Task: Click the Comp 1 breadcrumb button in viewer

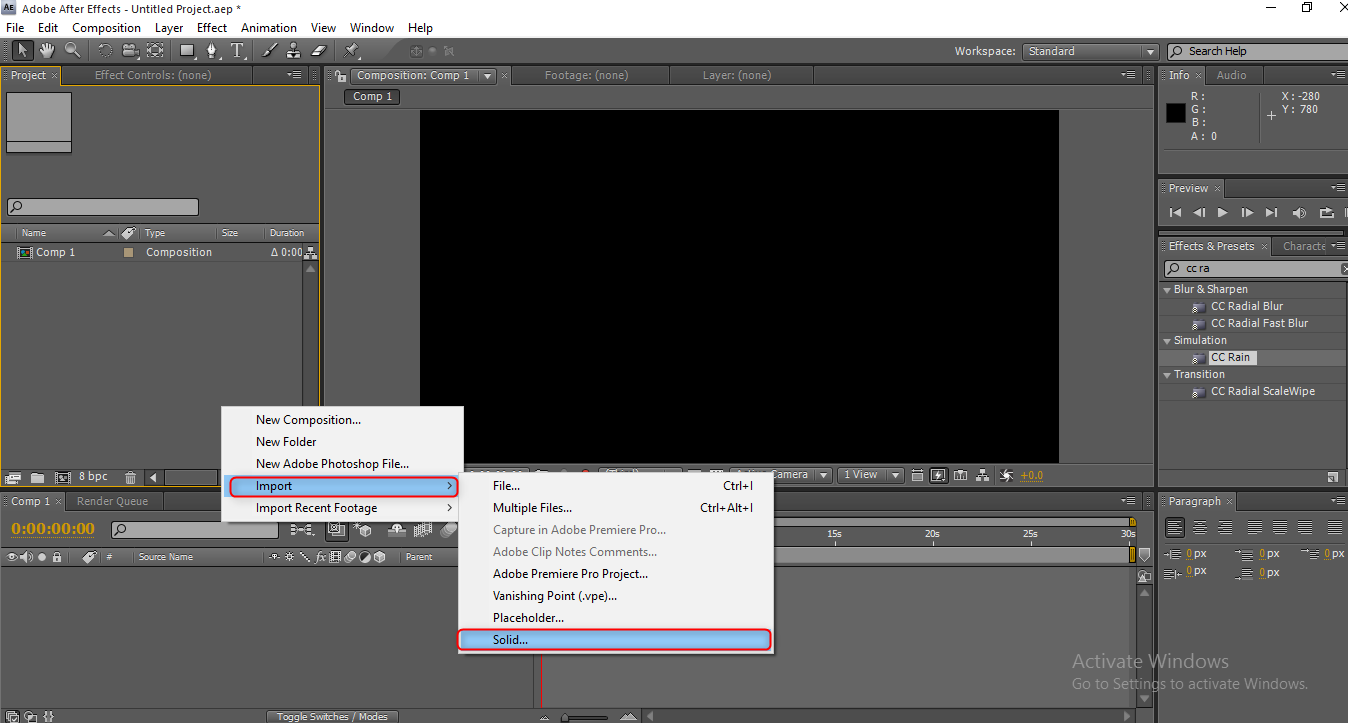Action: (373, 97)
